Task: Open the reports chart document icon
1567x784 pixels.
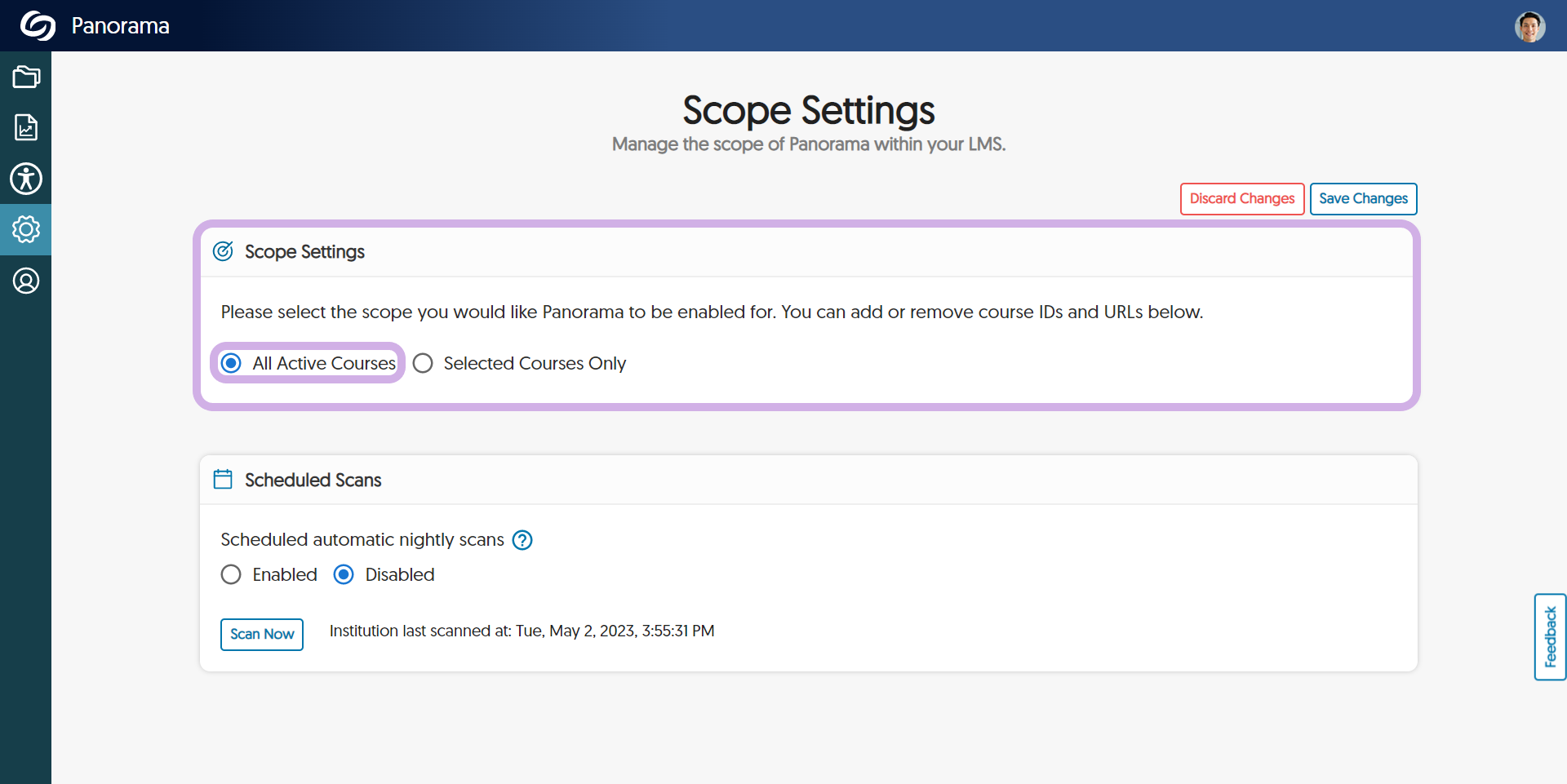Action: click(x=26, y=127)
